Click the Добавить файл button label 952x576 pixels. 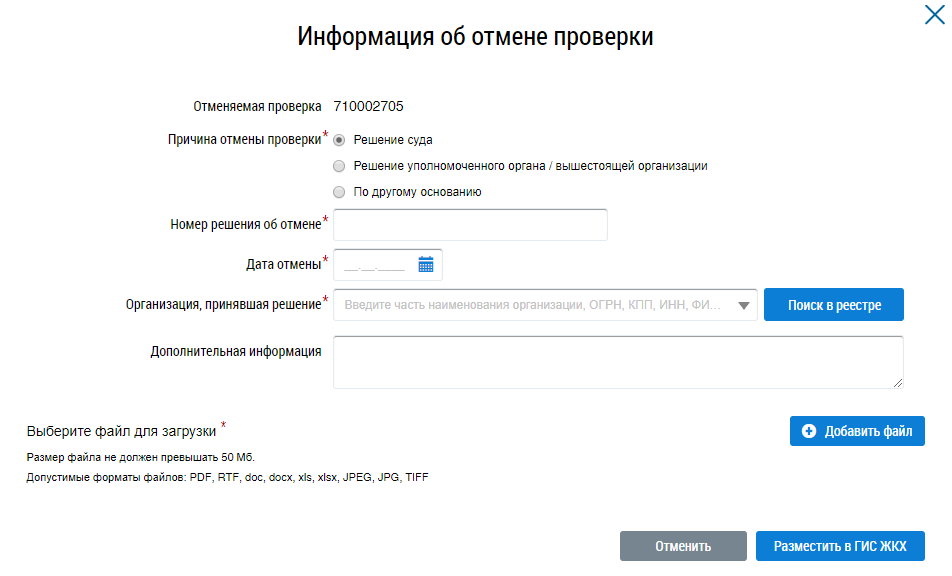tap(868, 432)
